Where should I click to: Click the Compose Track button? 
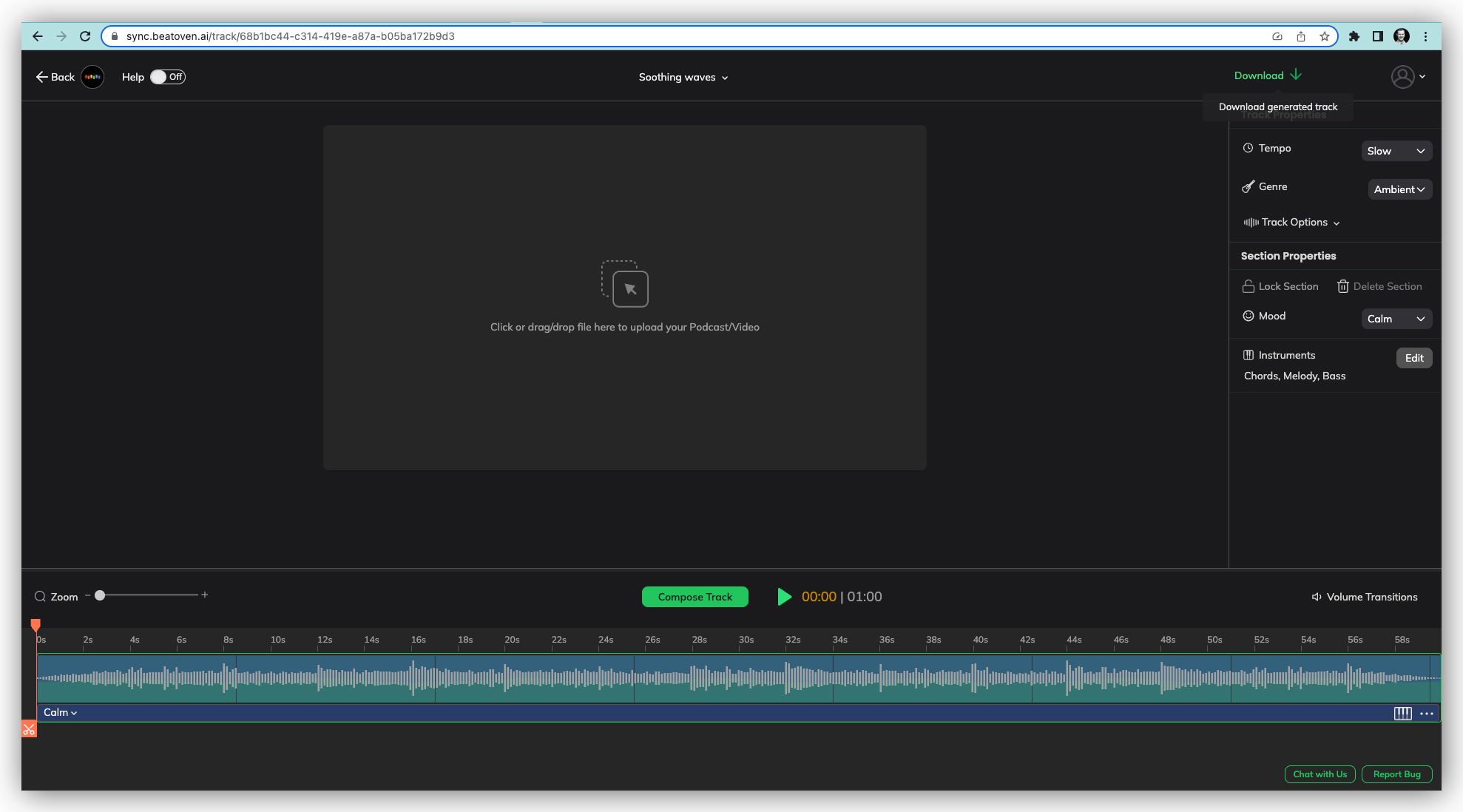coord(695,597)
